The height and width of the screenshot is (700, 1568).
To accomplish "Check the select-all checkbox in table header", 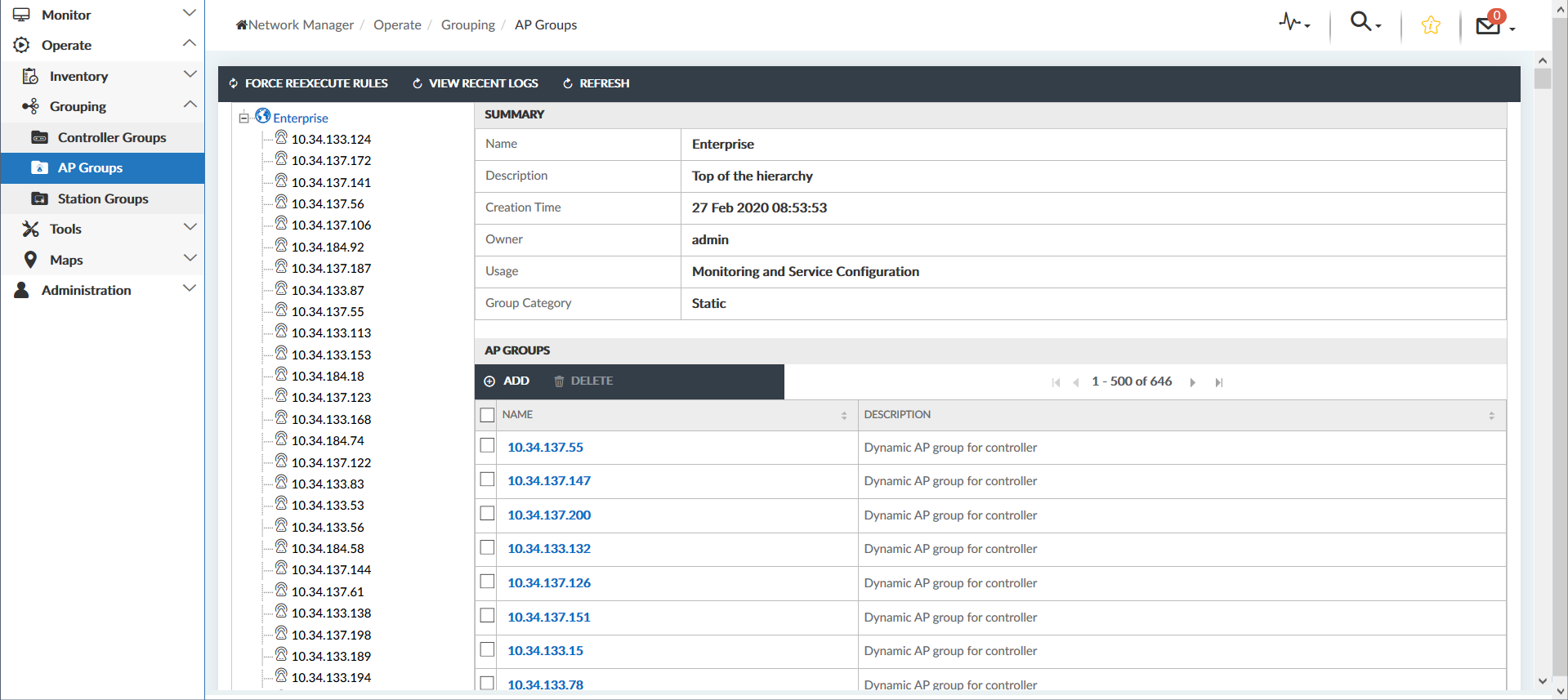I will tap(487, 415).
